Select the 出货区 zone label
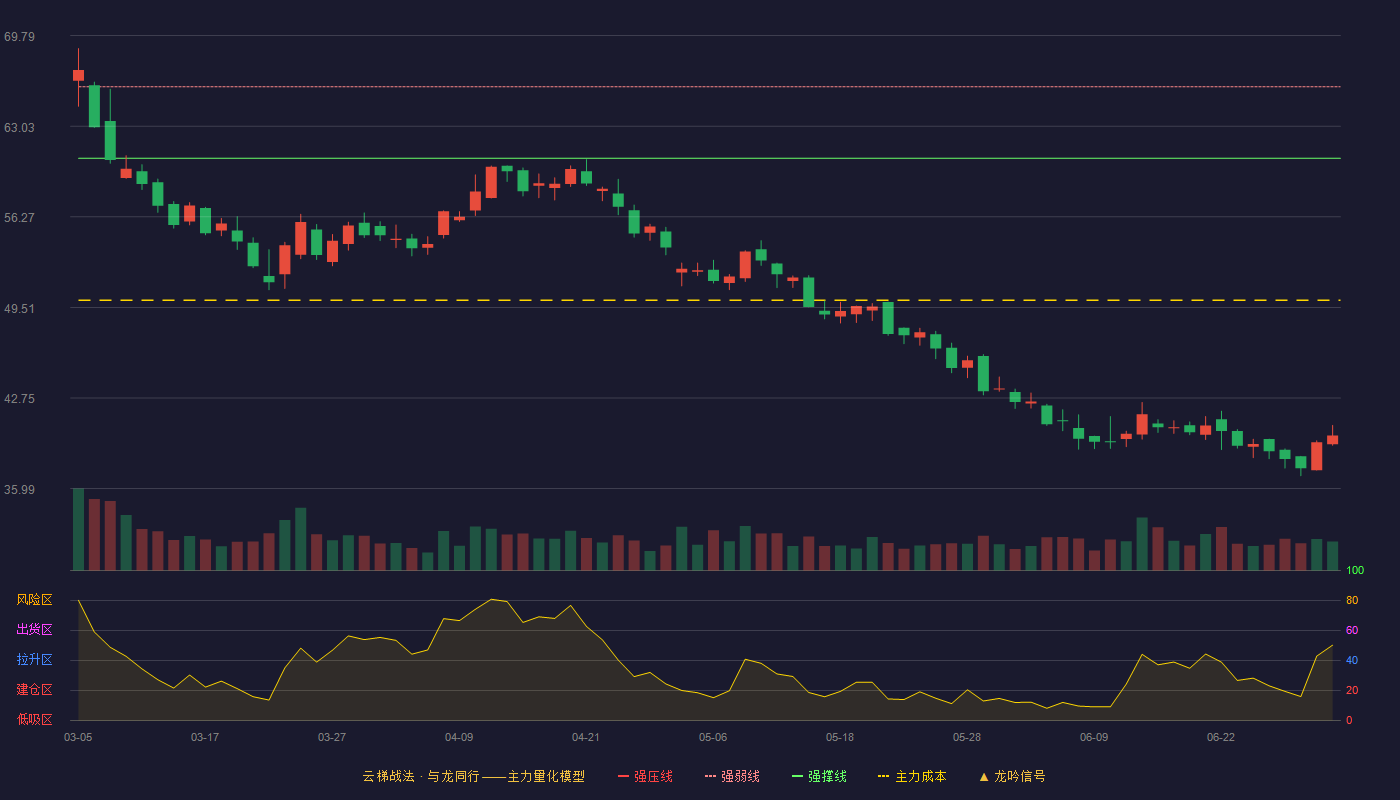The width and height of the screenshot is (1400, 800). (x=34, y=630)
